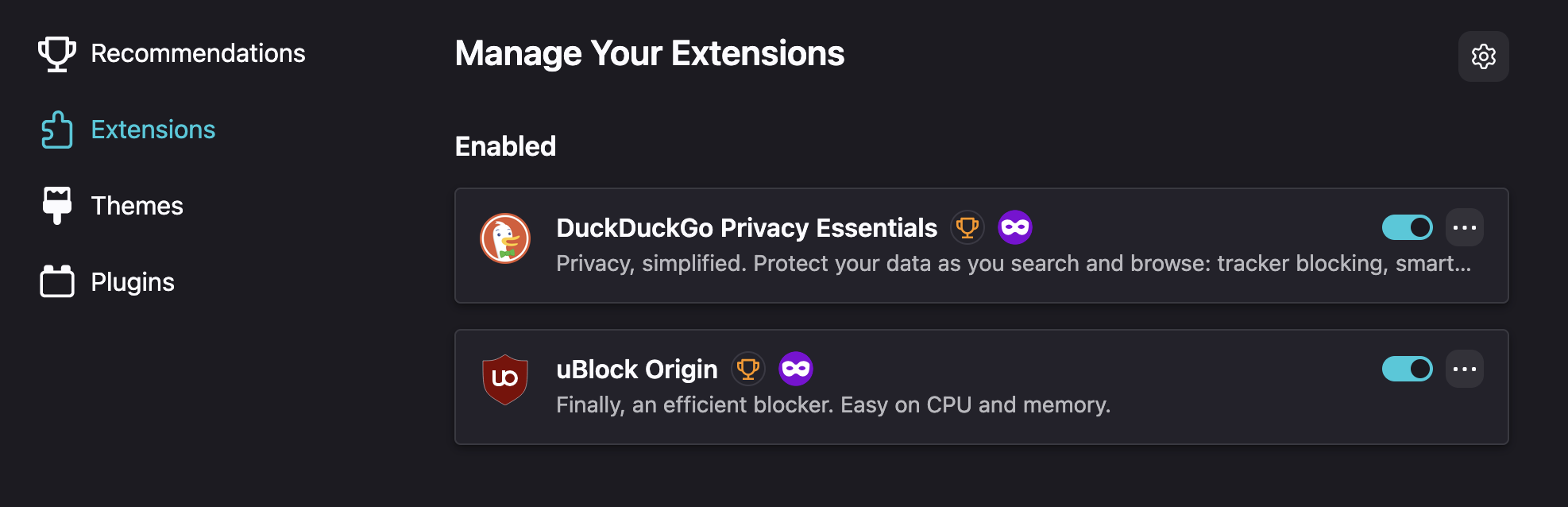The height and width of the screenshot is (507, 1568).
Task: Click the Themes paintbrush icon
Action: [x=57, y=206]
